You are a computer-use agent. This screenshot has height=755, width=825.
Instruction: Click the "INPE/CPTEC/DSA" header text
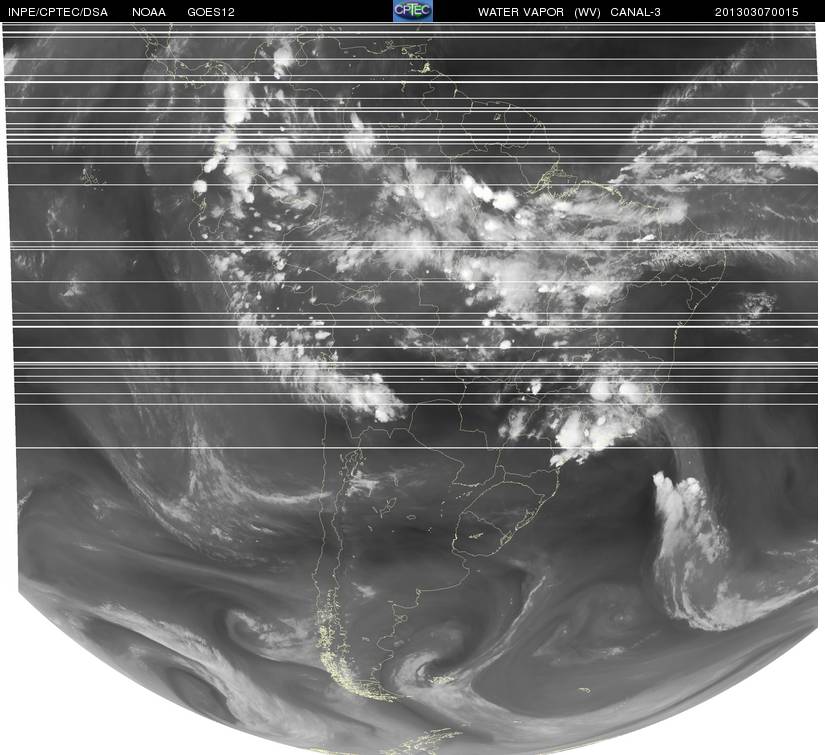coord(58,12)
